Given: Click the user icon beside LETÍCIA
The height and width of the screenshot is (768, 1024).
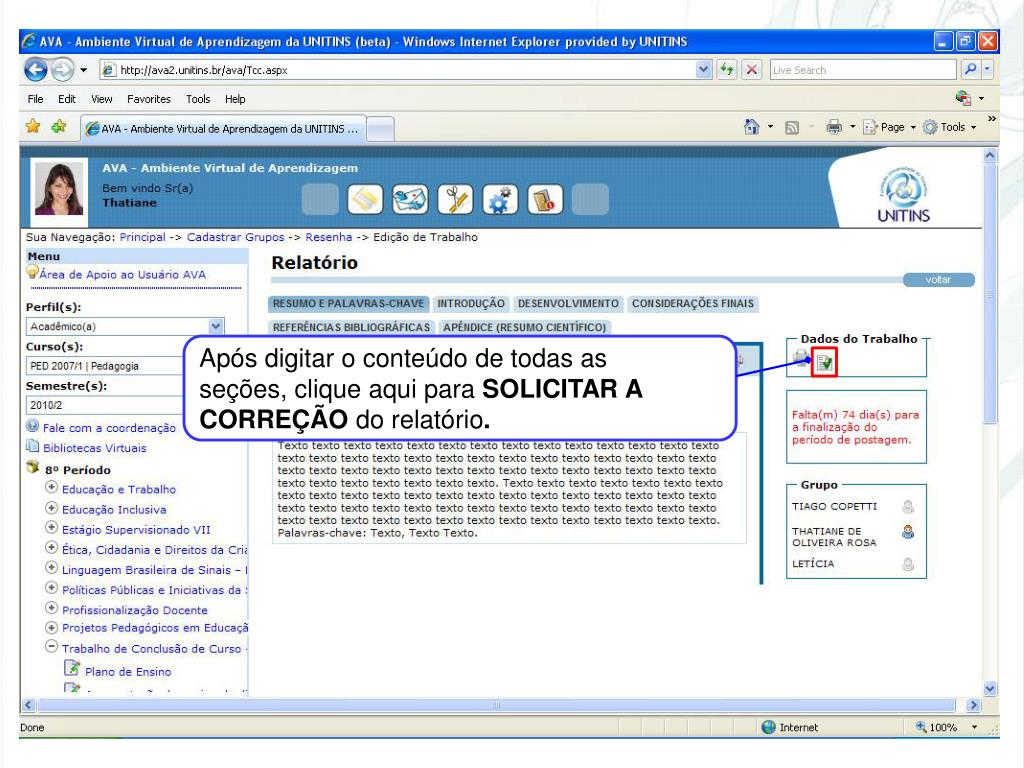Looking at the screenshot, I should pos(908,564).
